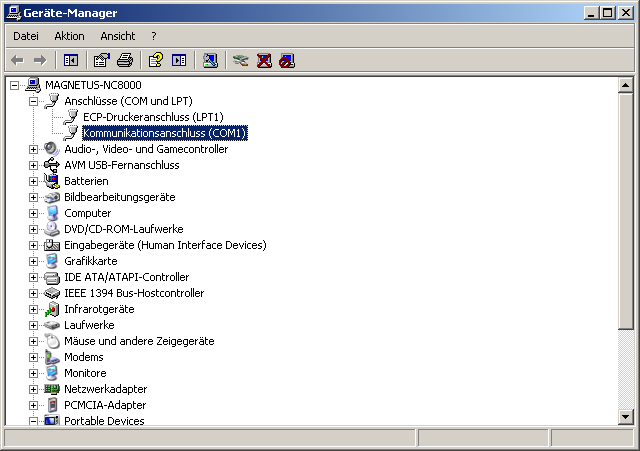
Task: Click the battery icon beside Batterien
Action: click(52, 181)
